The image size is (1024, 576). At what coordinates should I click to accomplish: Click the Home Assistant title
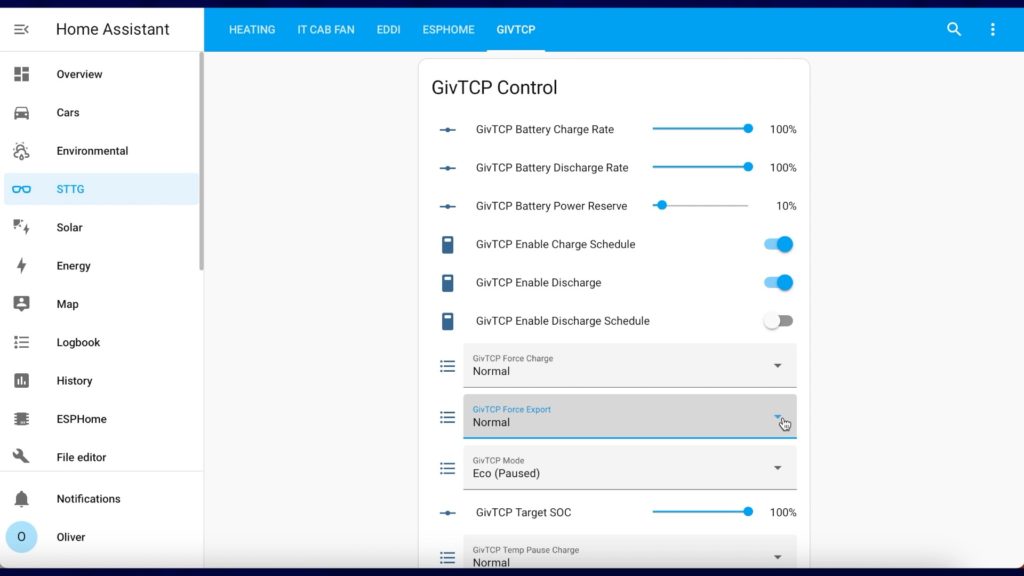[112, 29]
